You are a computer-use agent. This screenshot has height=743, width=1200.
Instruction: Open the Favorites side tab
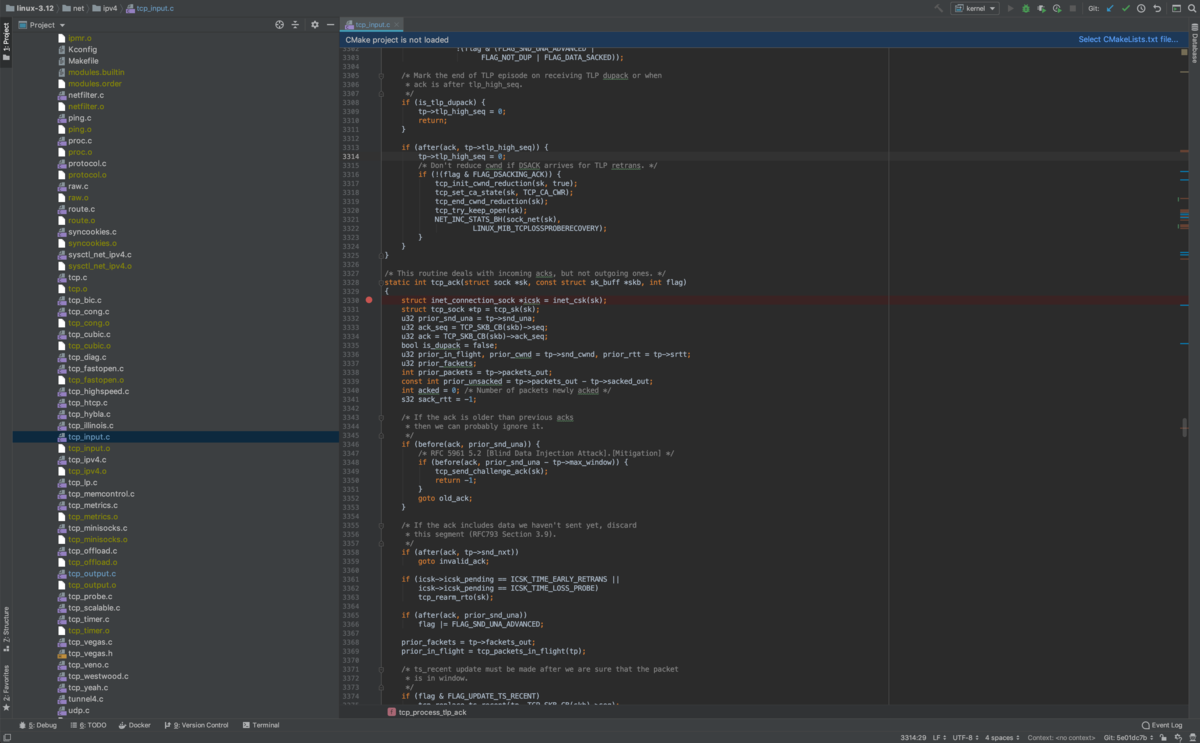(x=6, y=687)
